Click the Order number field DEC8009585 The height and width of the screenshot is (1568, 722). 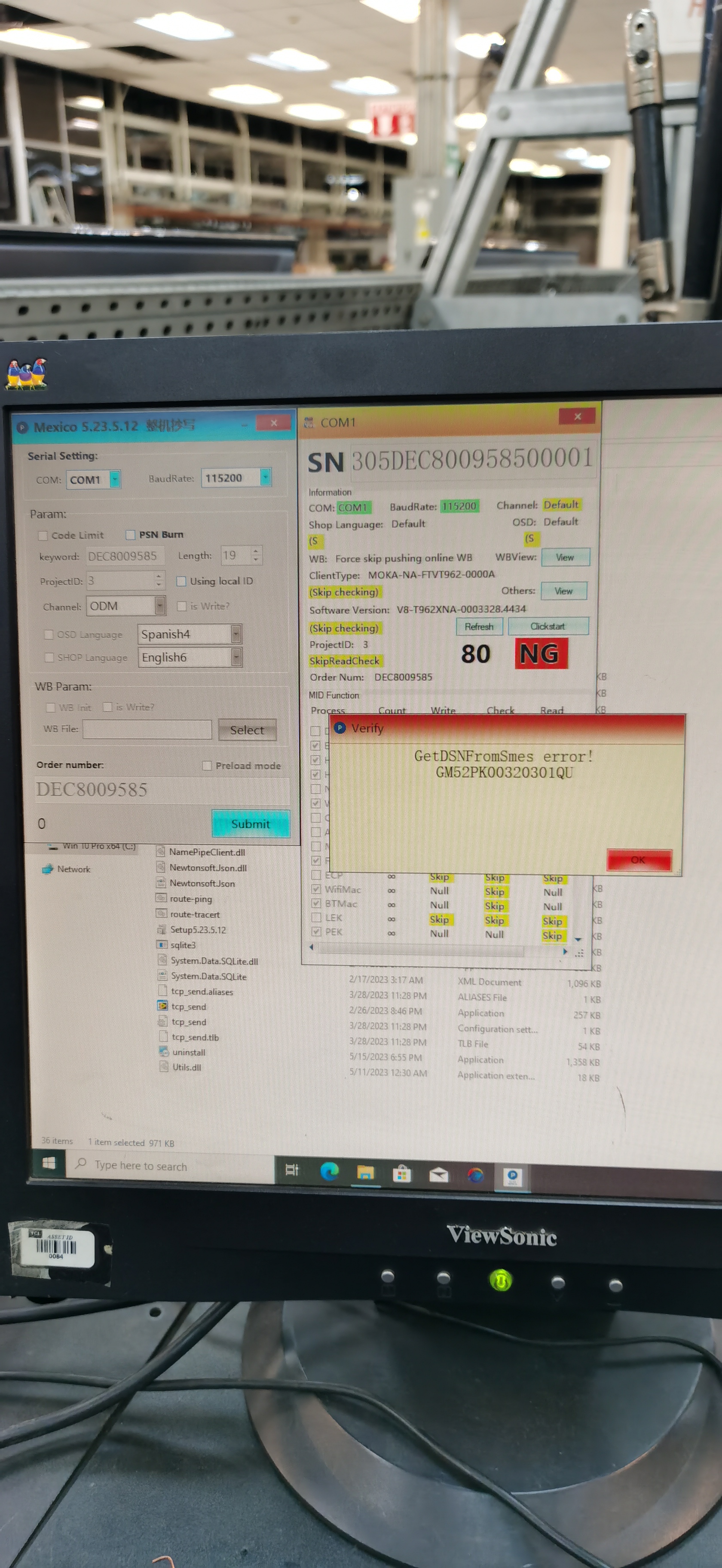point(162,790)
